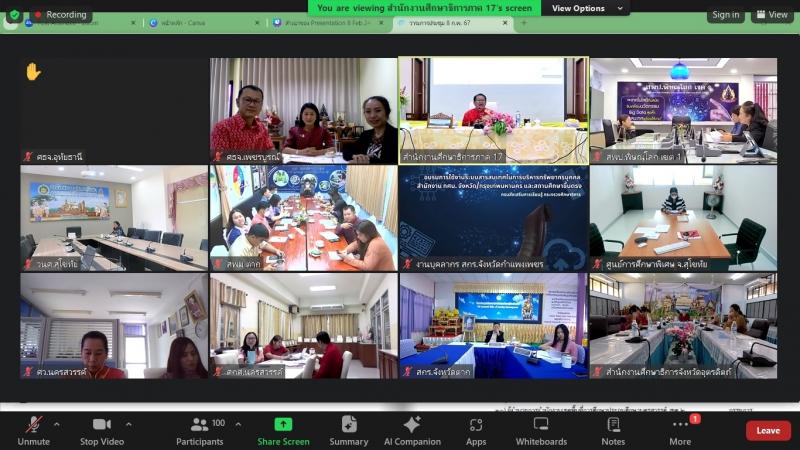Select the สกร.จังหวัดตาก video tile
Viewport: 800px width, 450px height.
493,326
